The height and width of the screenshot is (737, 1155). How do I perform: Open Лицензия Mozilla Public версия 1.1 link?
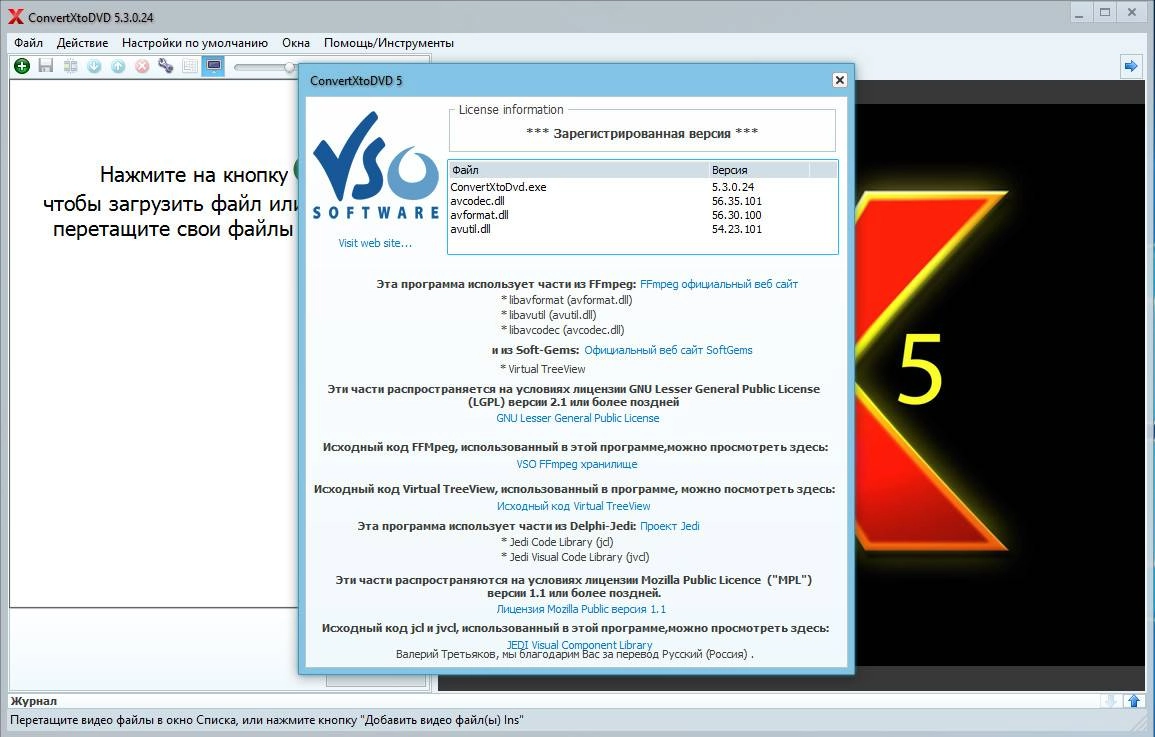click(581, 610)
